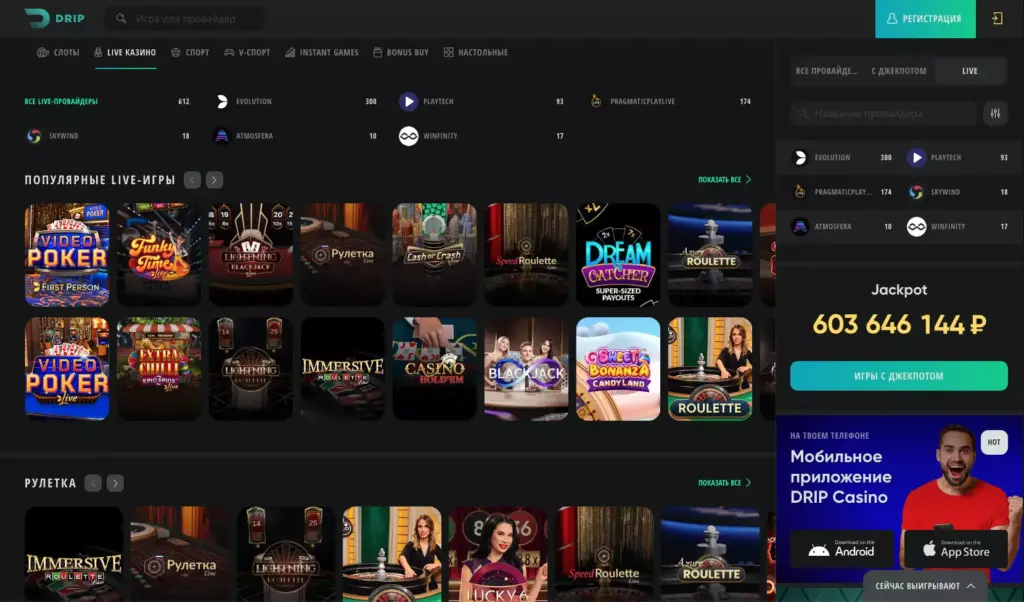
Task: Select Evolution provider icon in main list
Action: coord(222,101)
